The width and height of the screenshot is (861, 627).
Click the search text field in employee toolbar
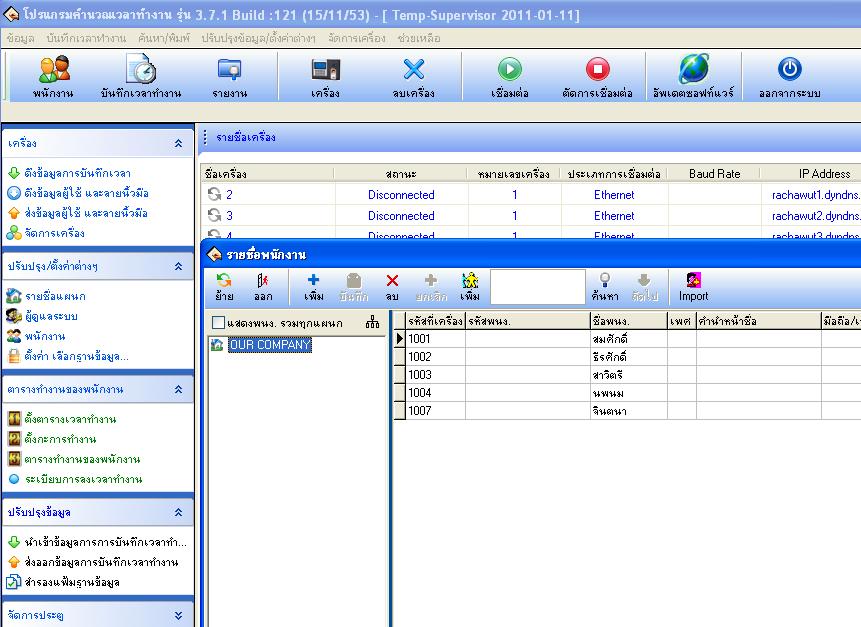(x=538, y=287)
